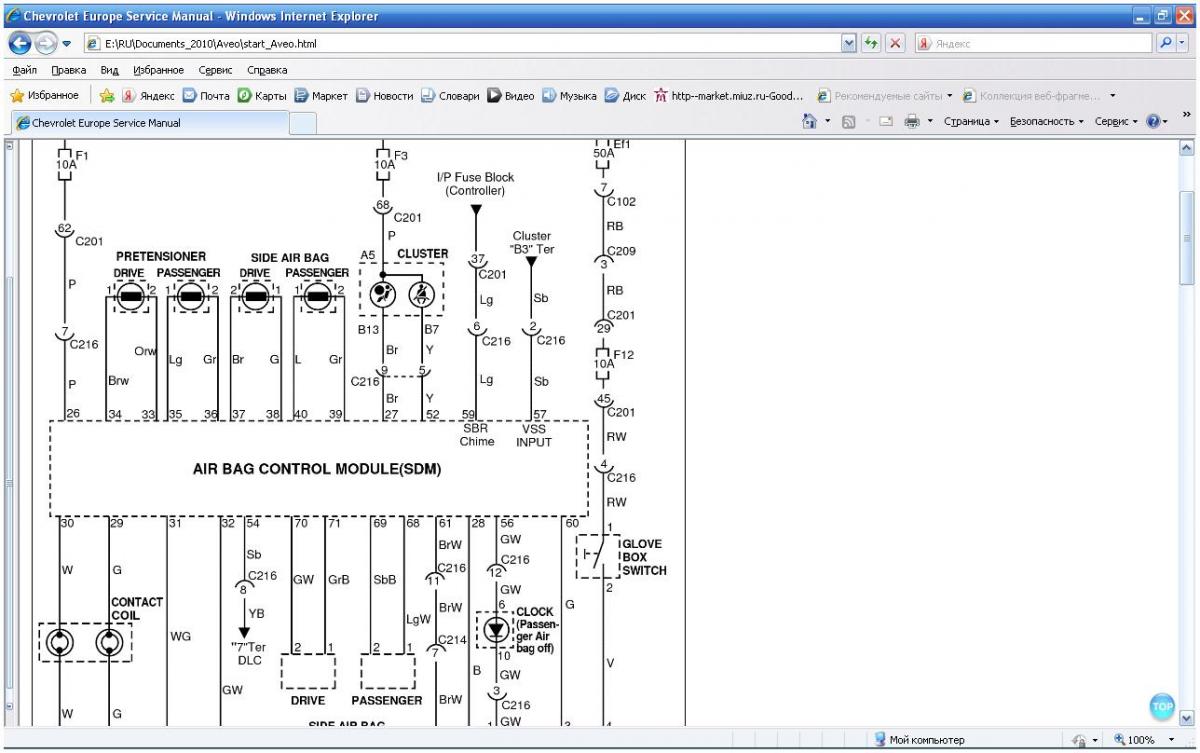Click the Help question mark icon
Viewport: 1200px width, 753px height.
[x=1153, y=121]
